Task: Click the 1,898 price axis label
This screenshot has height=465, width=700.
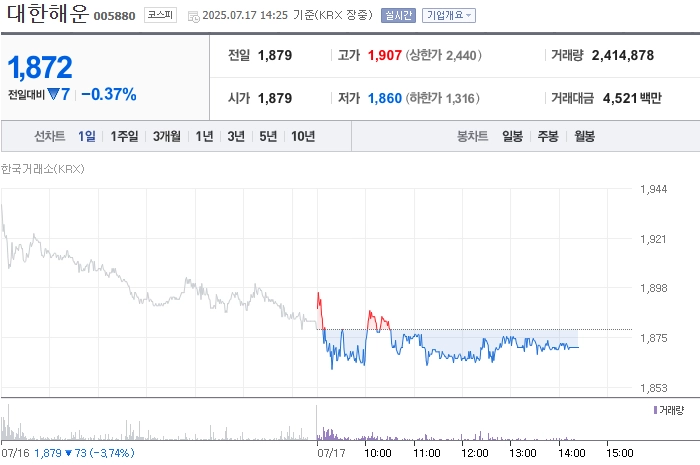Action: pos(654,288)
